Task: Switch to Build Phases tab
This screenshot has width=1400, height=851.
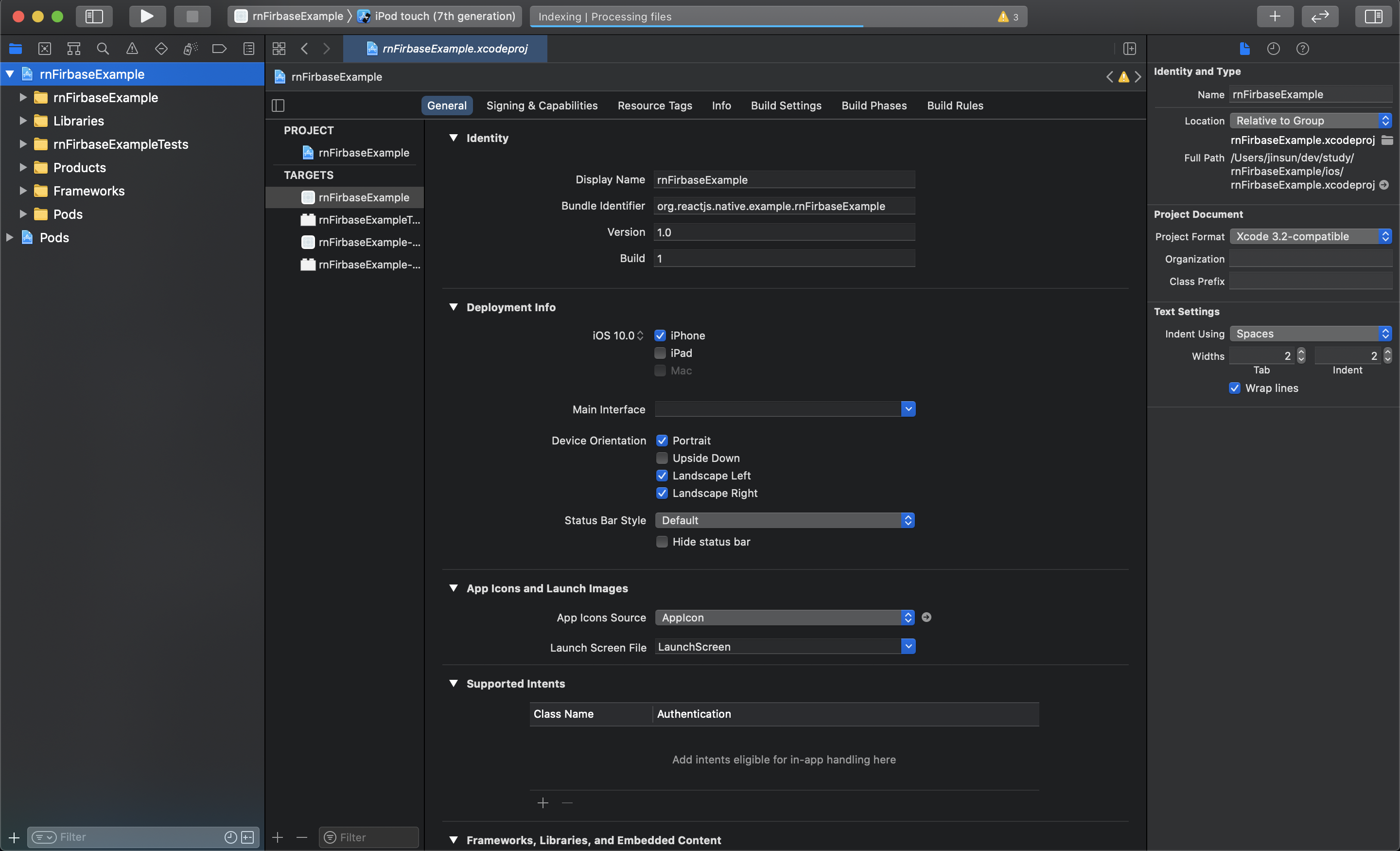Action: pos(874,105)
